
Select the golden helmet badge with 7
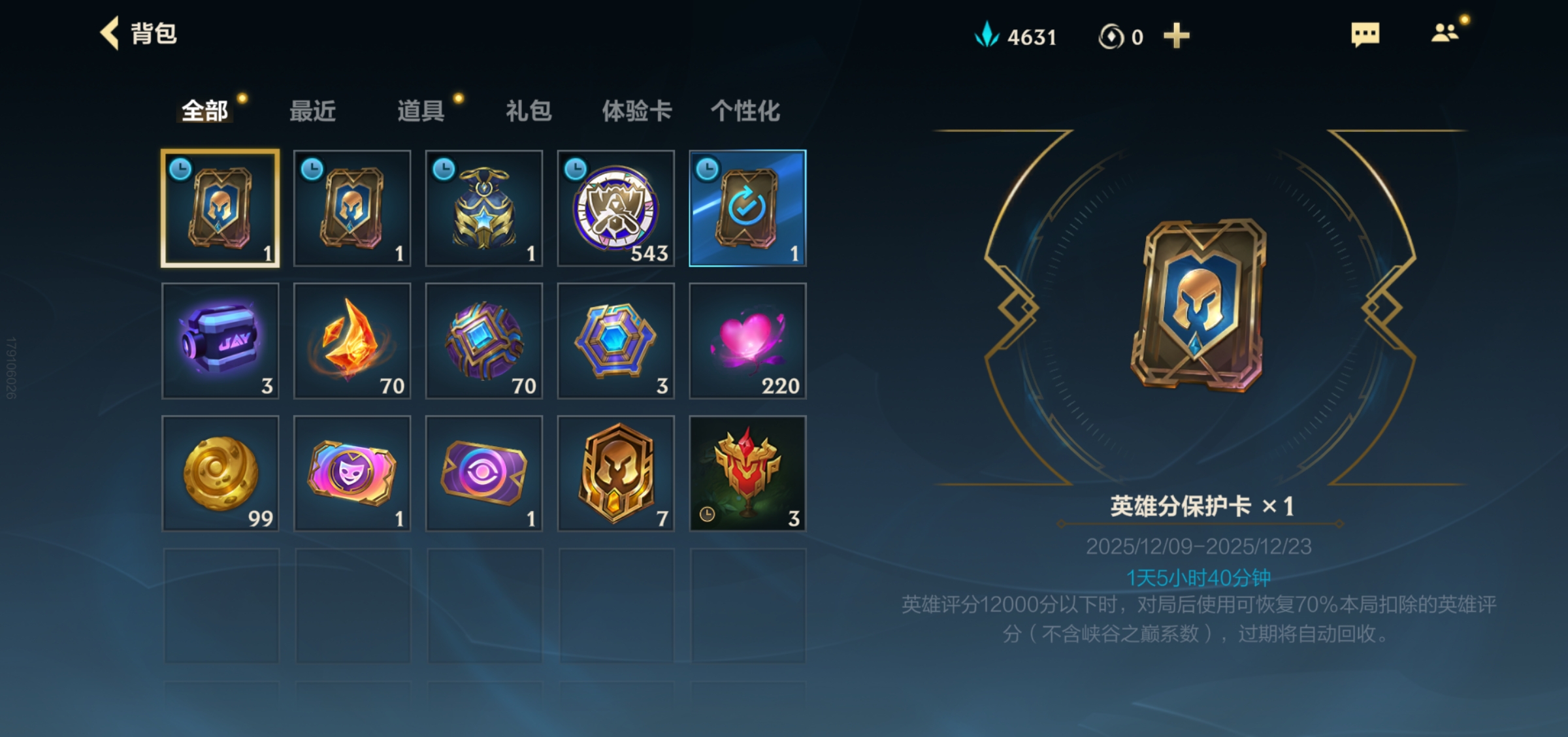tap(615, 473)
